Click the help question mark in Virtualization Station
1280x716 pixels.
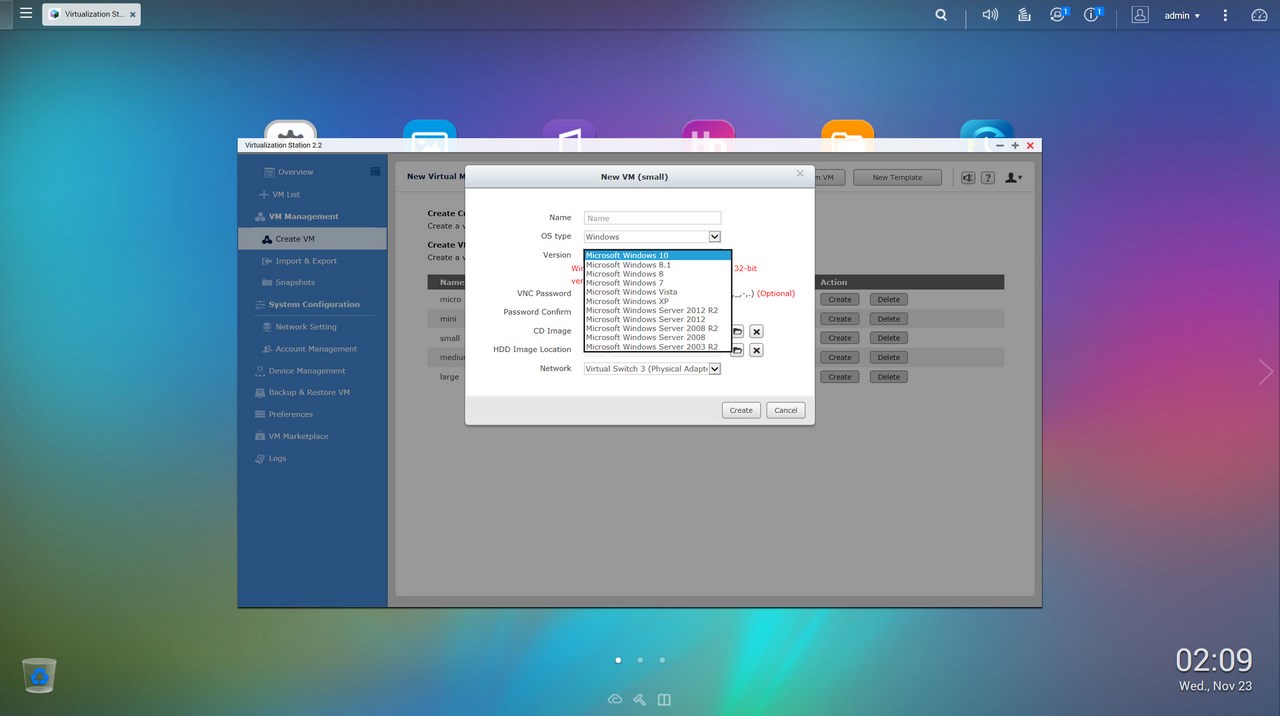988,178
